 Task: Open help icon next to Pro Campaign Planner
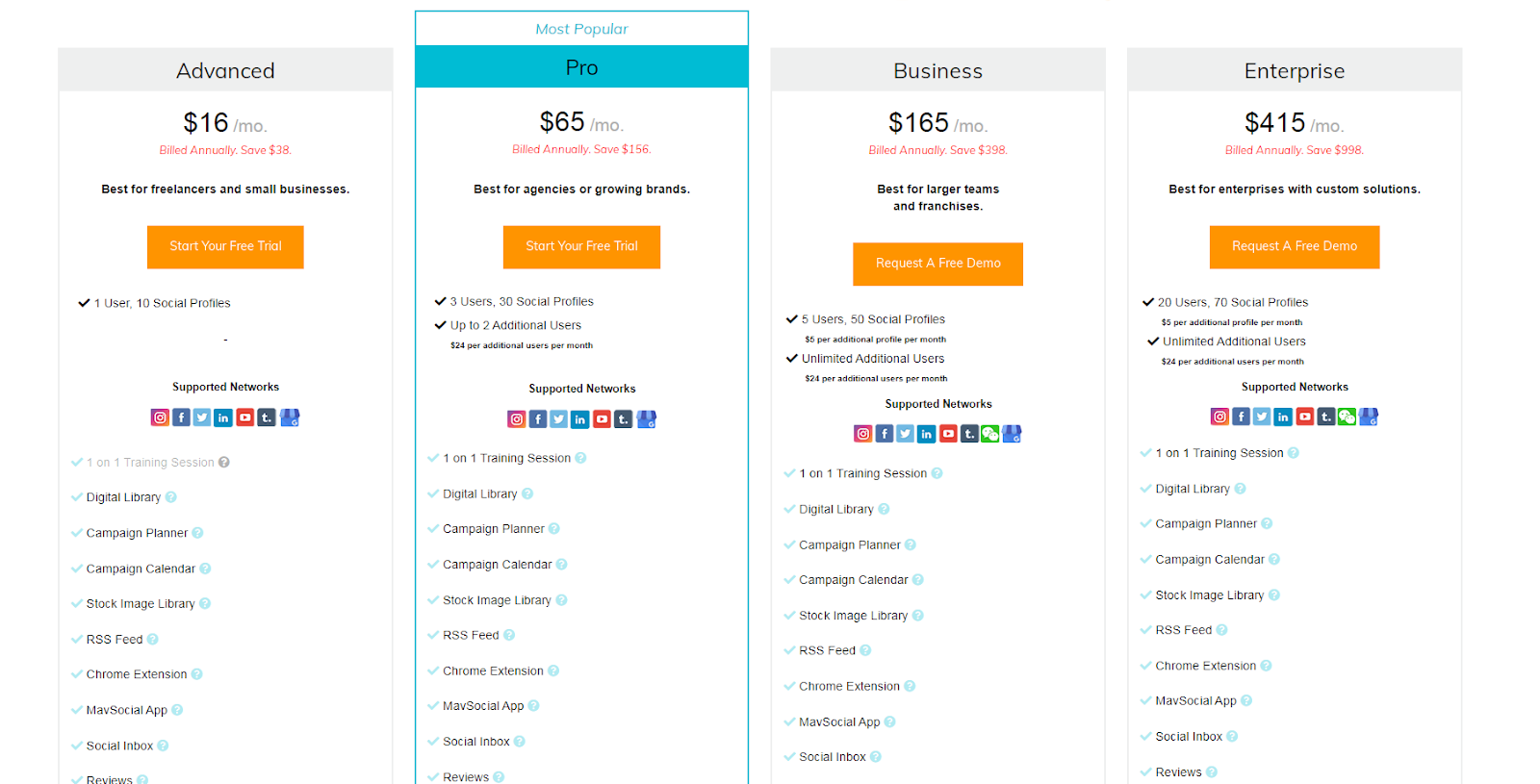click(554, 529)
